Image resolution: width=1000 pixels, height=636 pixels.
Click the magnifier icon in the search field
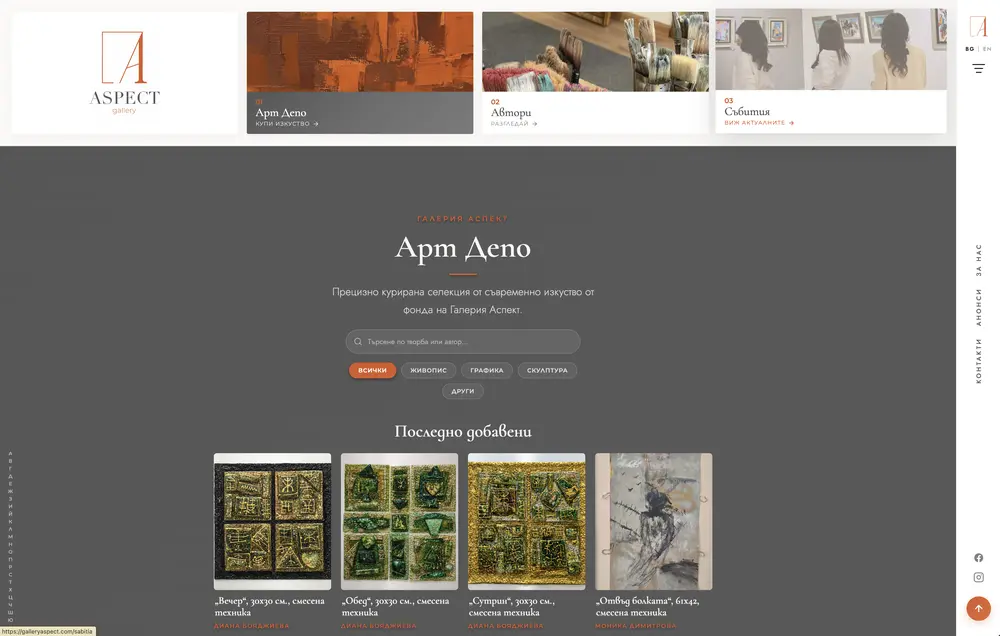coord(358,342)
